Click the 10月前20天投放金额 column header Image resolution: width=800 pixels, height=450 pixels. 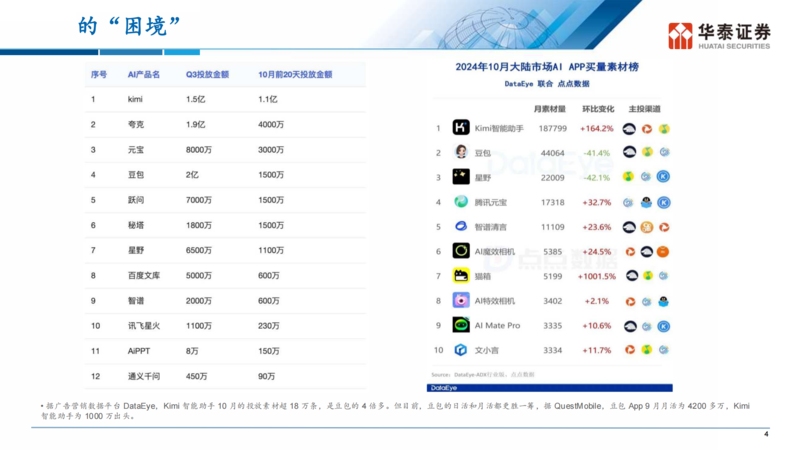click(x=295, y=75)
